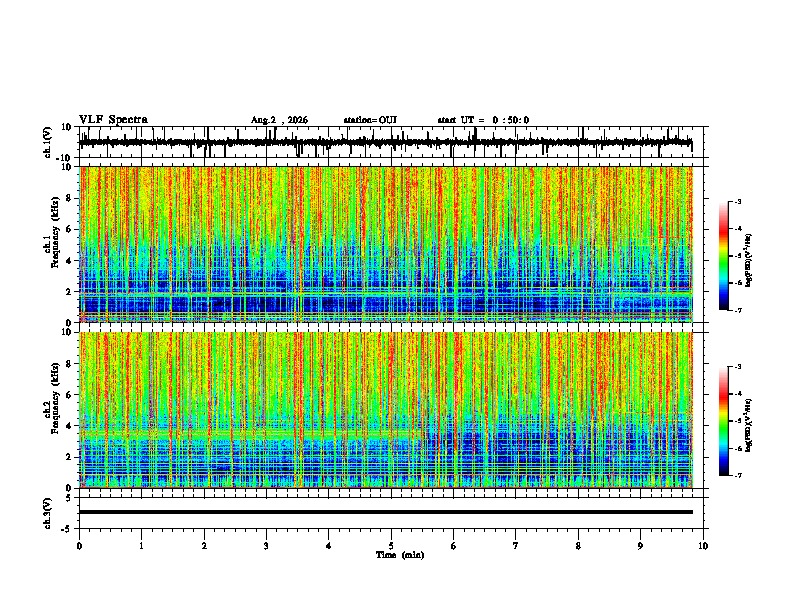792x612 pixels.
Task: Click the "10" tick on the Time axis
Action: pos(703,546)
